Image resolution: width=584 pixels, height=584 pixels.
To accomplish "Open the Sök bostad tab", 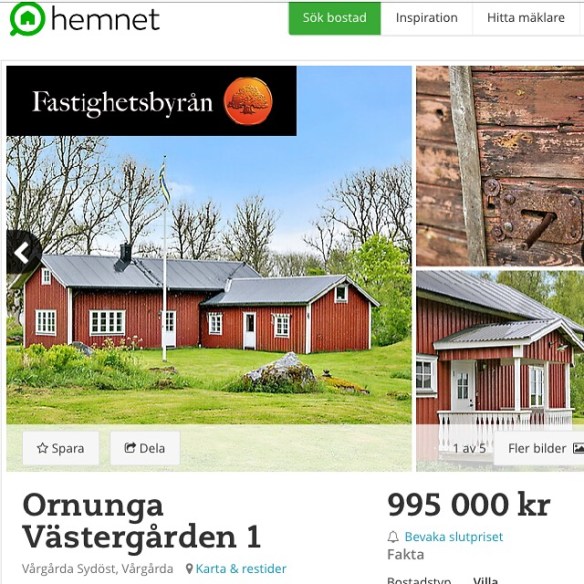I will pyautogui.click(x=334, y=18).
